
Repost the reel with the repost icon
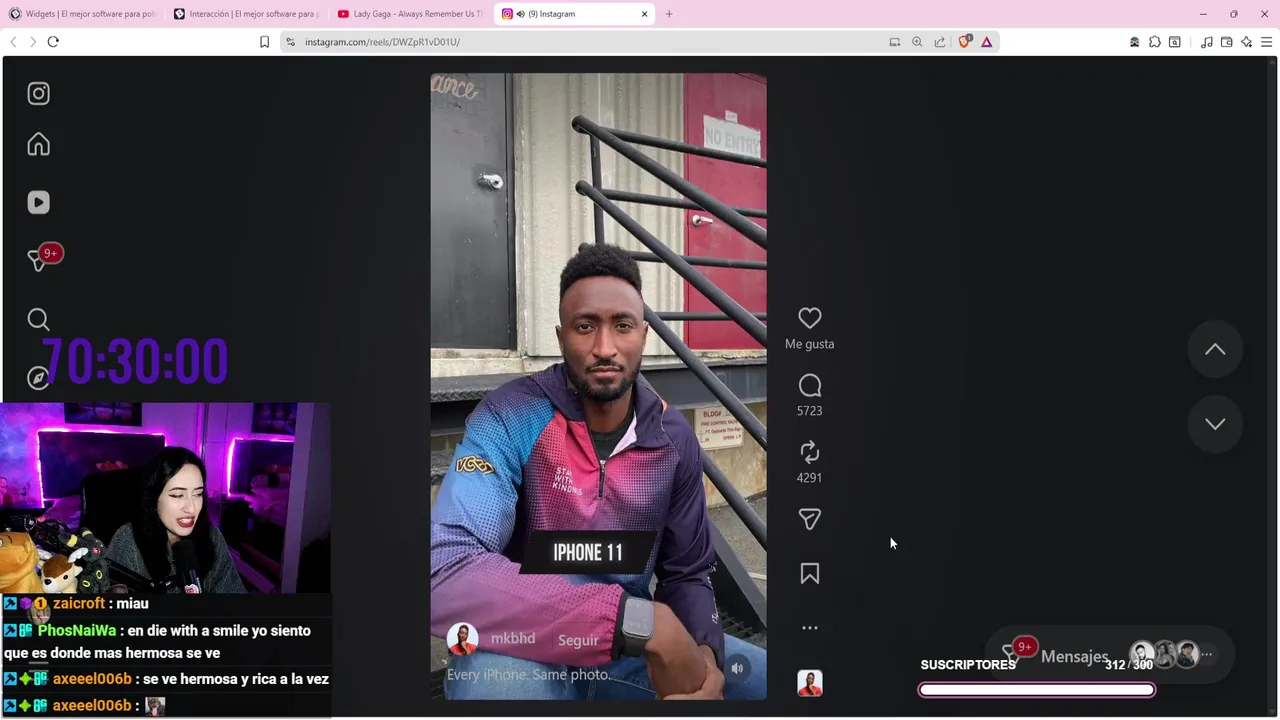tap(810, 452)
